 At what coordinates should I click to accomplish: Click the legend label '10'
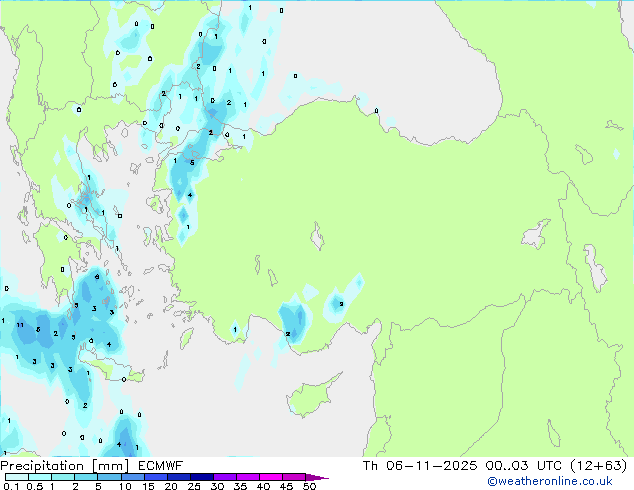point(125,486)
